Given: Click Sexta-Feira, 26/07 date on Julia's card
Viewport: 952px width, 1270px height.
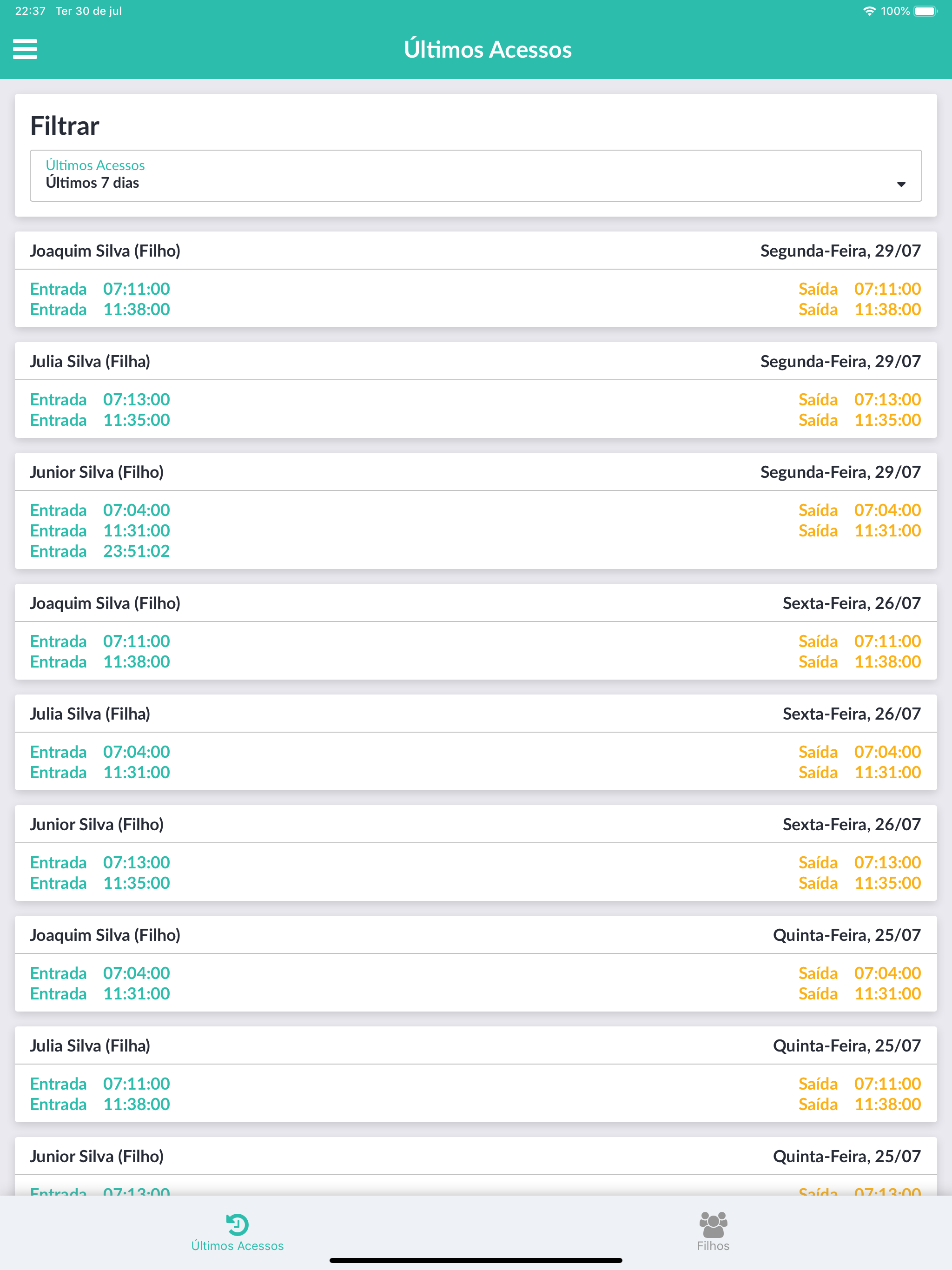Looking at the screenshot, I should (852, 714).
